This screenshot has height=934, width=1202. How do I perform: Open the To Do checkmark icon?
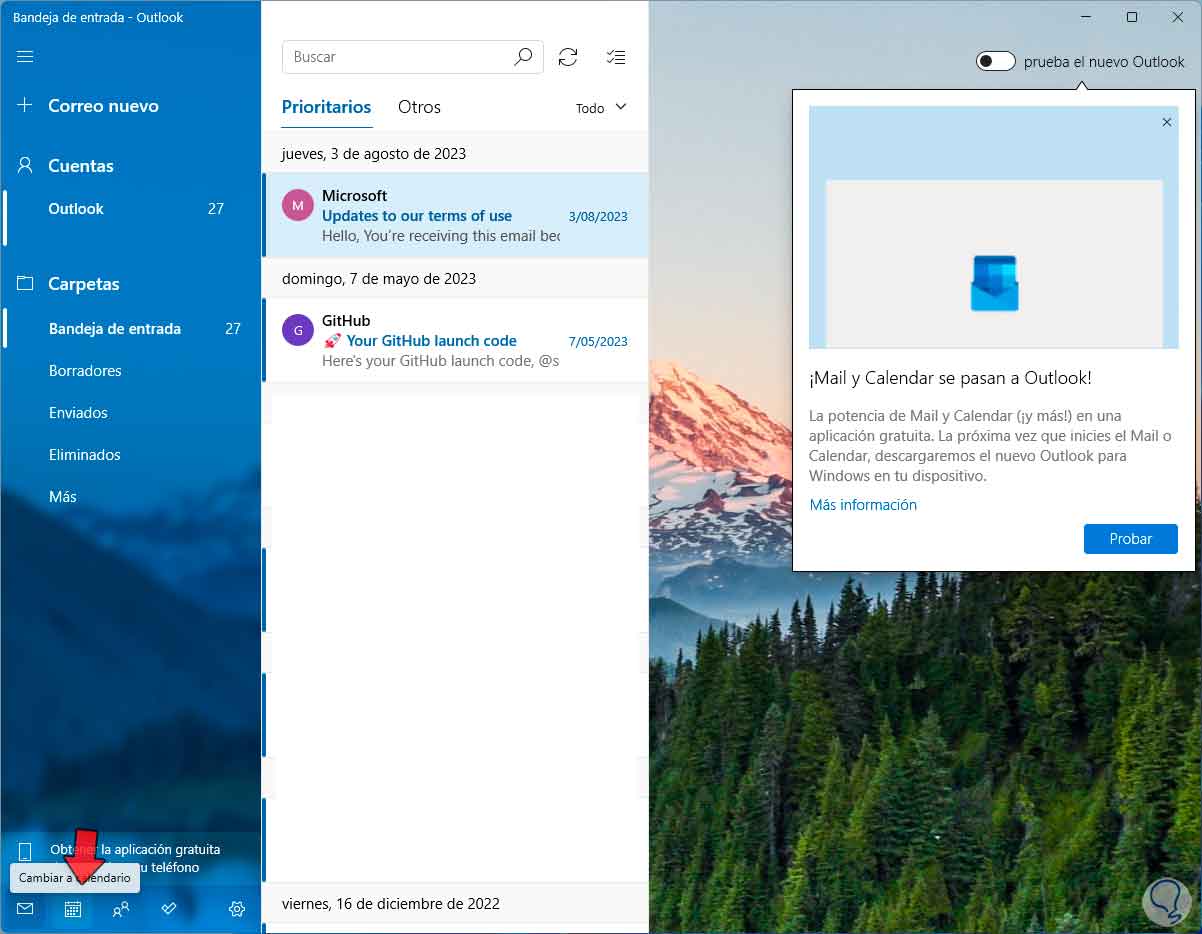coord(169,909)
